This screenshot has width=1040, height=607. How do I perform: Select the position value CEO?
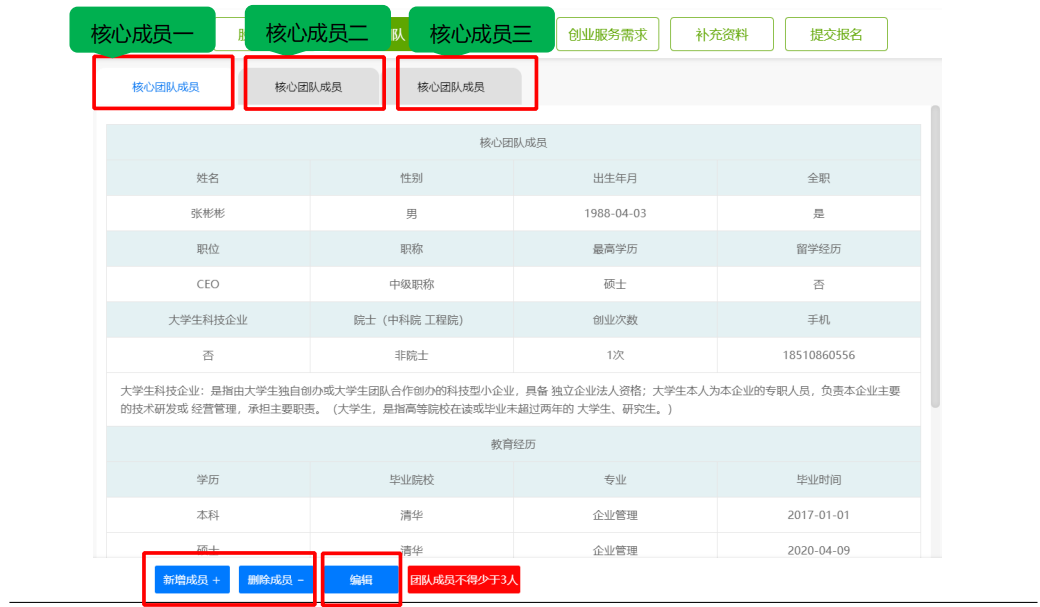tap(208, 285)
